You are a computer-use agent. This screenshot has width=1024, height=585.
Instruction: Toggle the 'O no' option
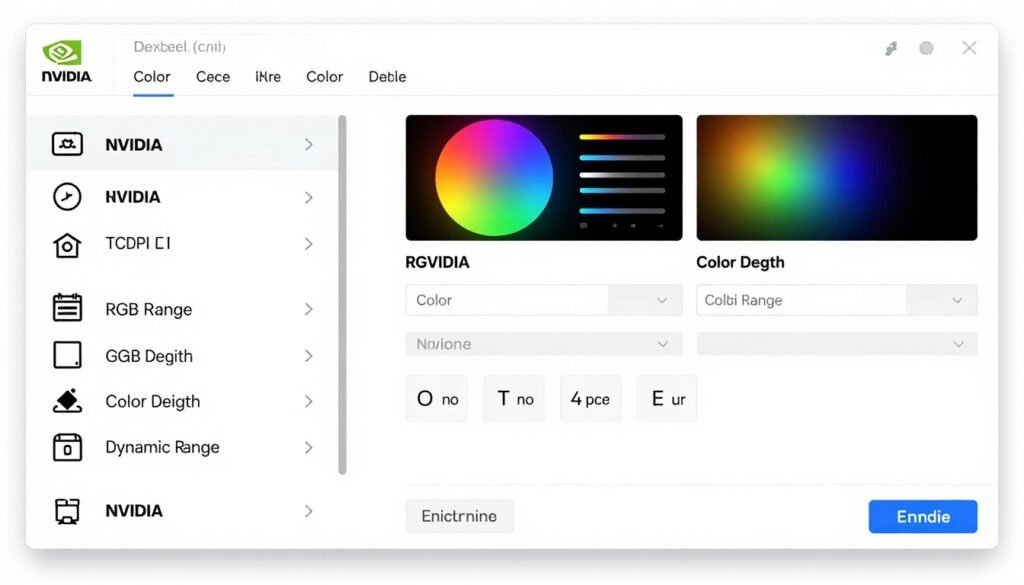437,398
